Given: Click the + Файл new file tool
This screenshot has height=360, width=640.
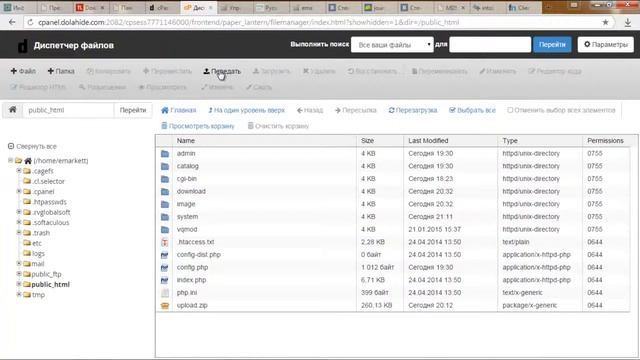Looking at the screenshot, I should (23, 71).
